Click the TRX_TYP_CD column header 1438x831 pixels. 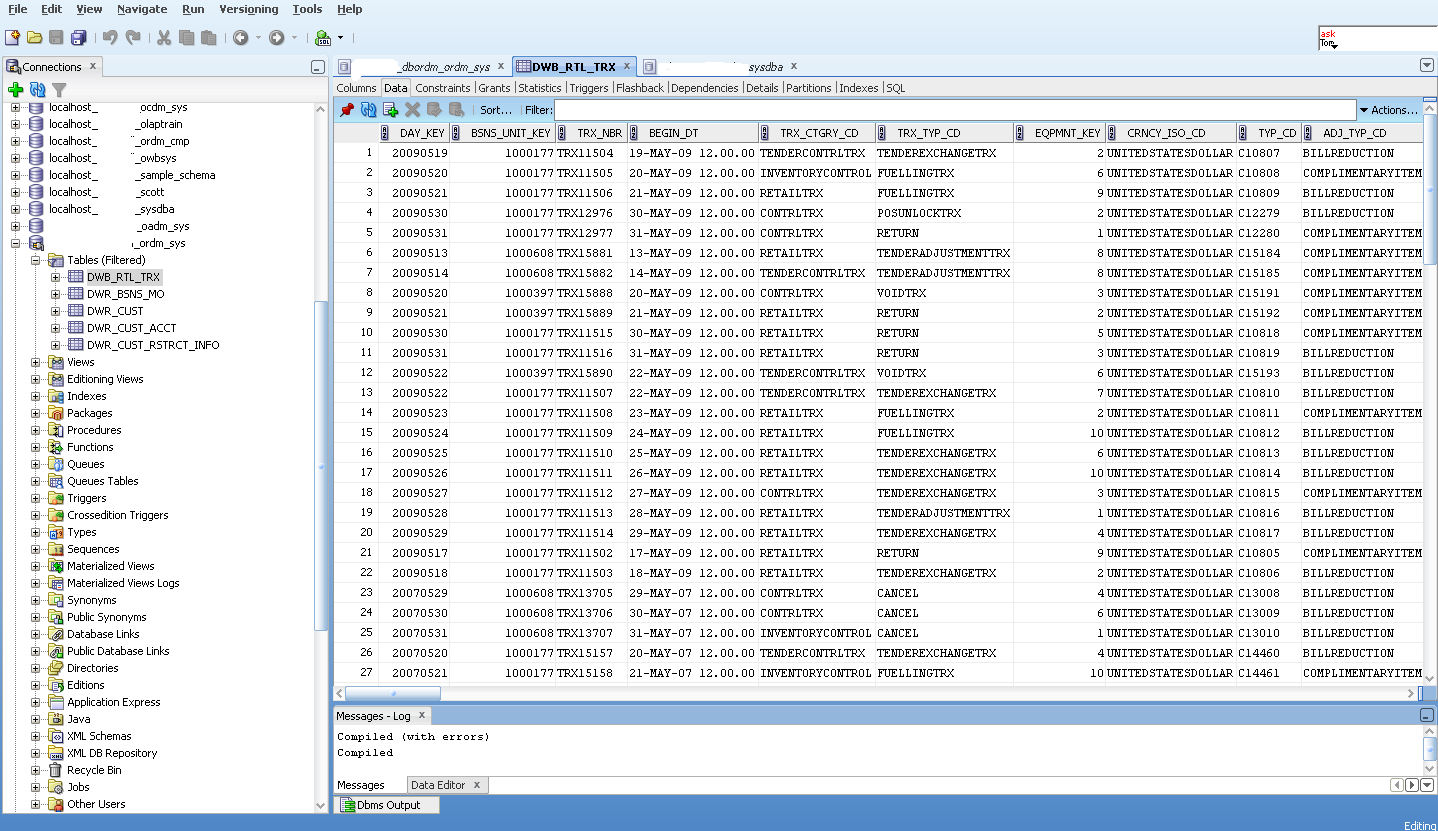(928, 133)
